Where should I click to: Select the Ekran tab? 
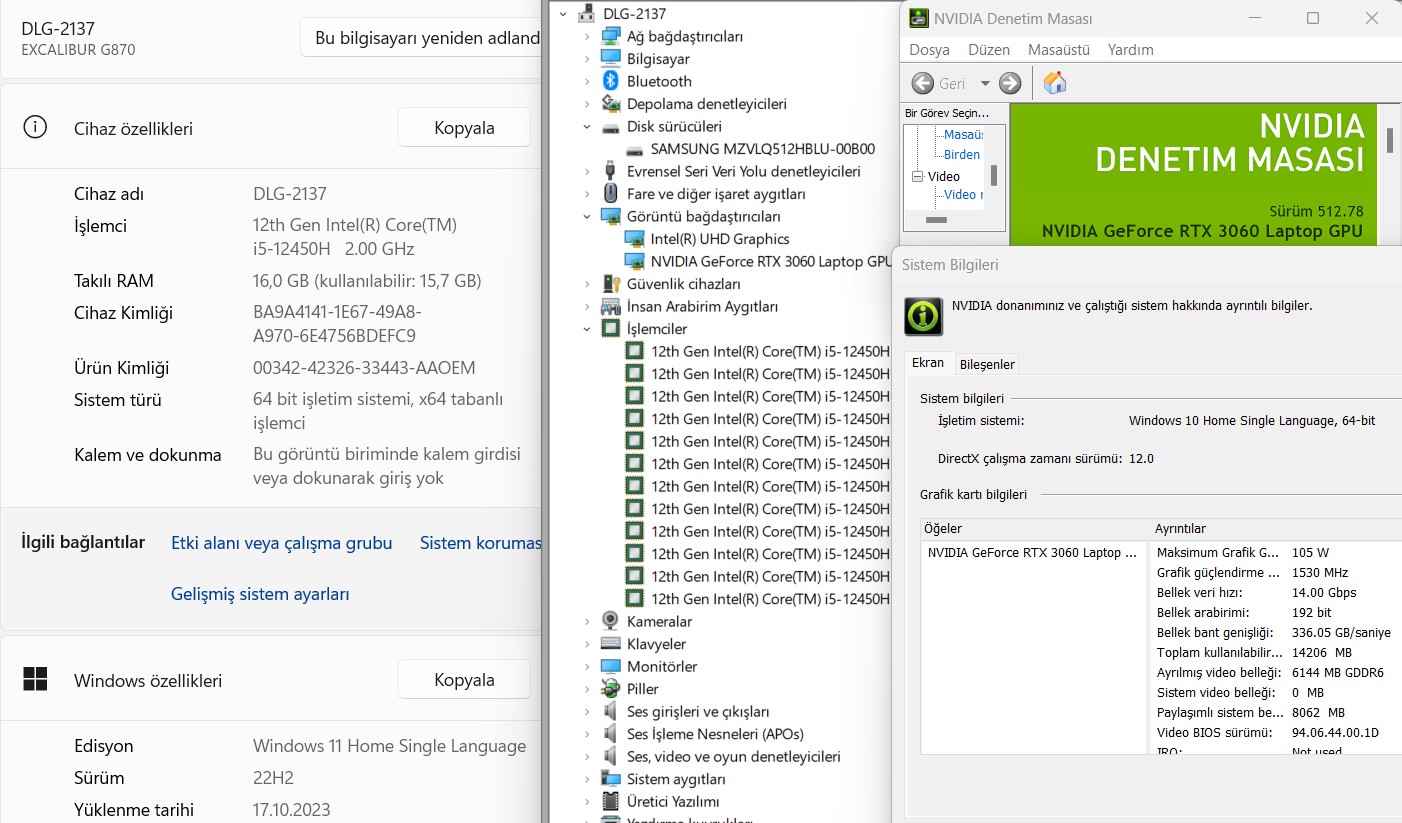tap(928, 363)
